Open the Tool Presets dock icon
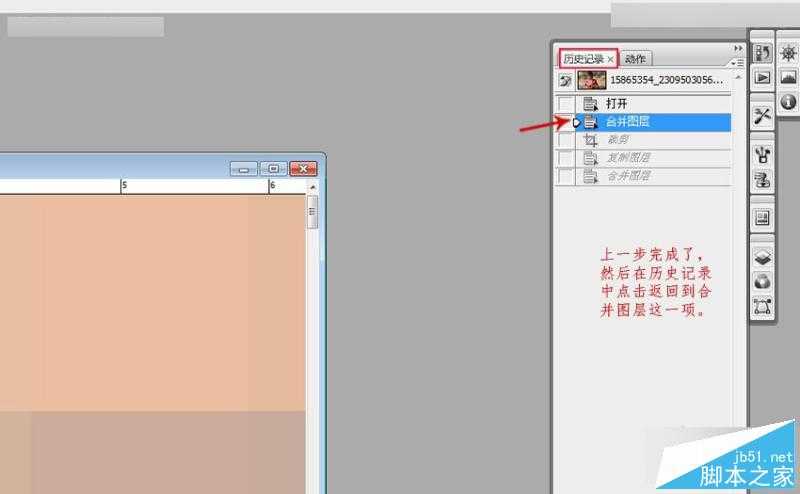Viewport: 800px width, 494px height. point(762,115)
